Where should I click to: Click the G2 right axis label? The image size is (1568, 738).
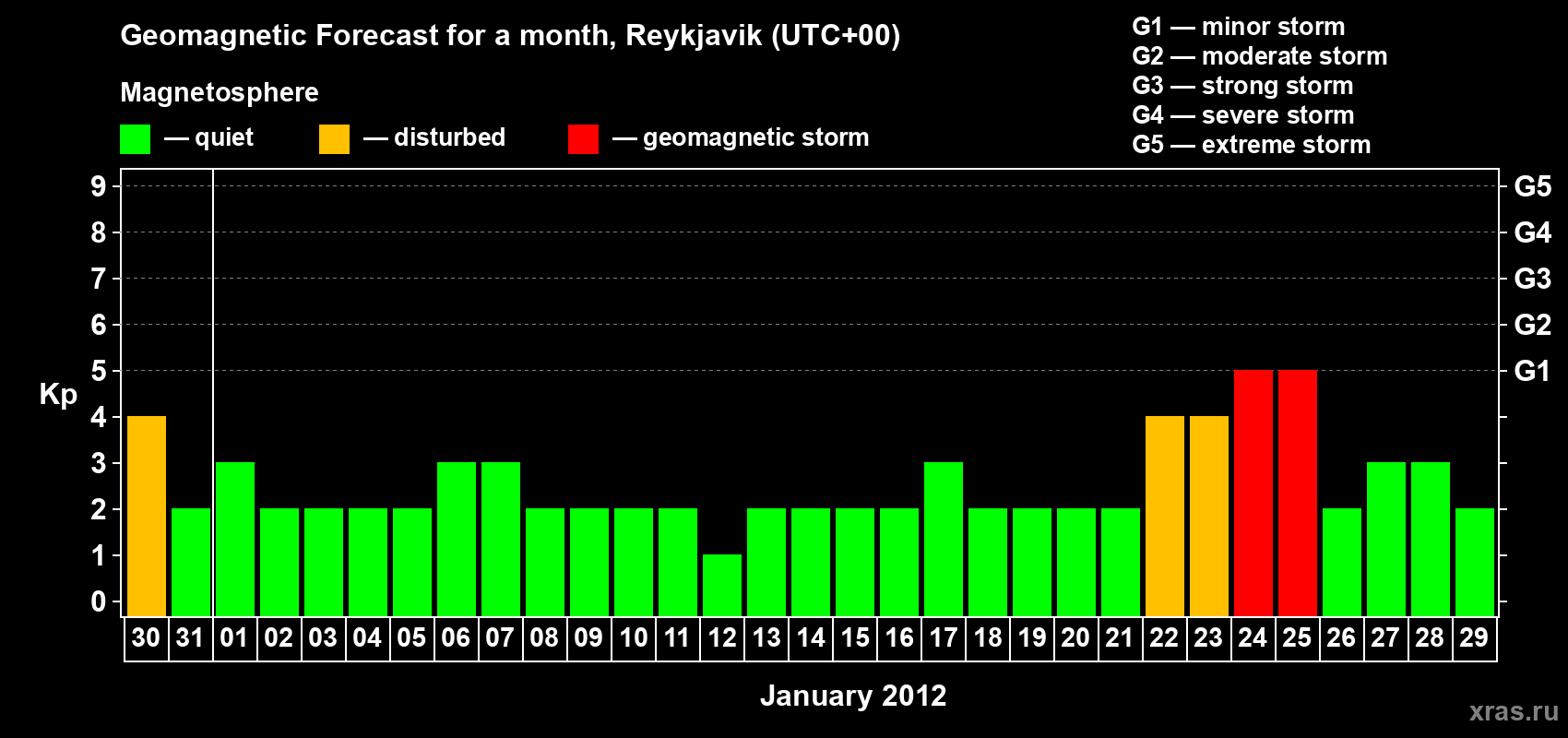click(1533, 325)
